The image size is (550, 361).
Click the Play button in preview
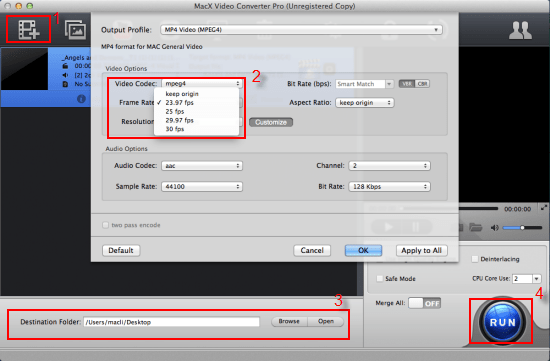coord(389,227)
